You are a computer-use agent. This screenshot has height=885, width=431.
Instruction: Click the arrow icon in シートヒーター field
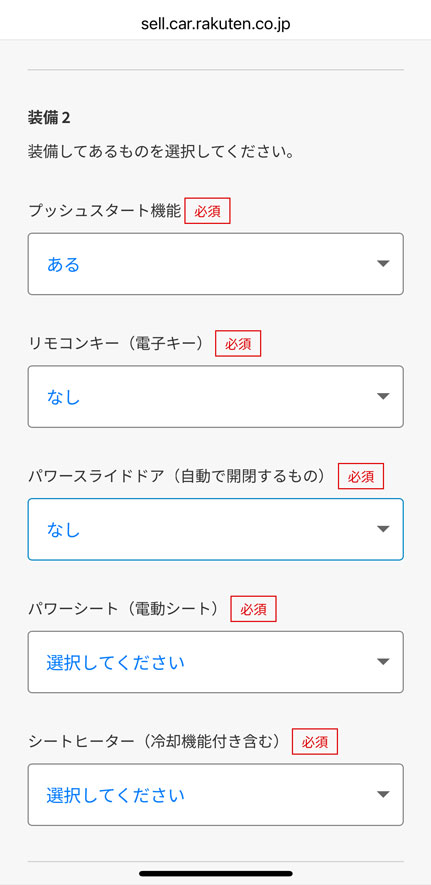pyautogui.click(x=383, y=794)
